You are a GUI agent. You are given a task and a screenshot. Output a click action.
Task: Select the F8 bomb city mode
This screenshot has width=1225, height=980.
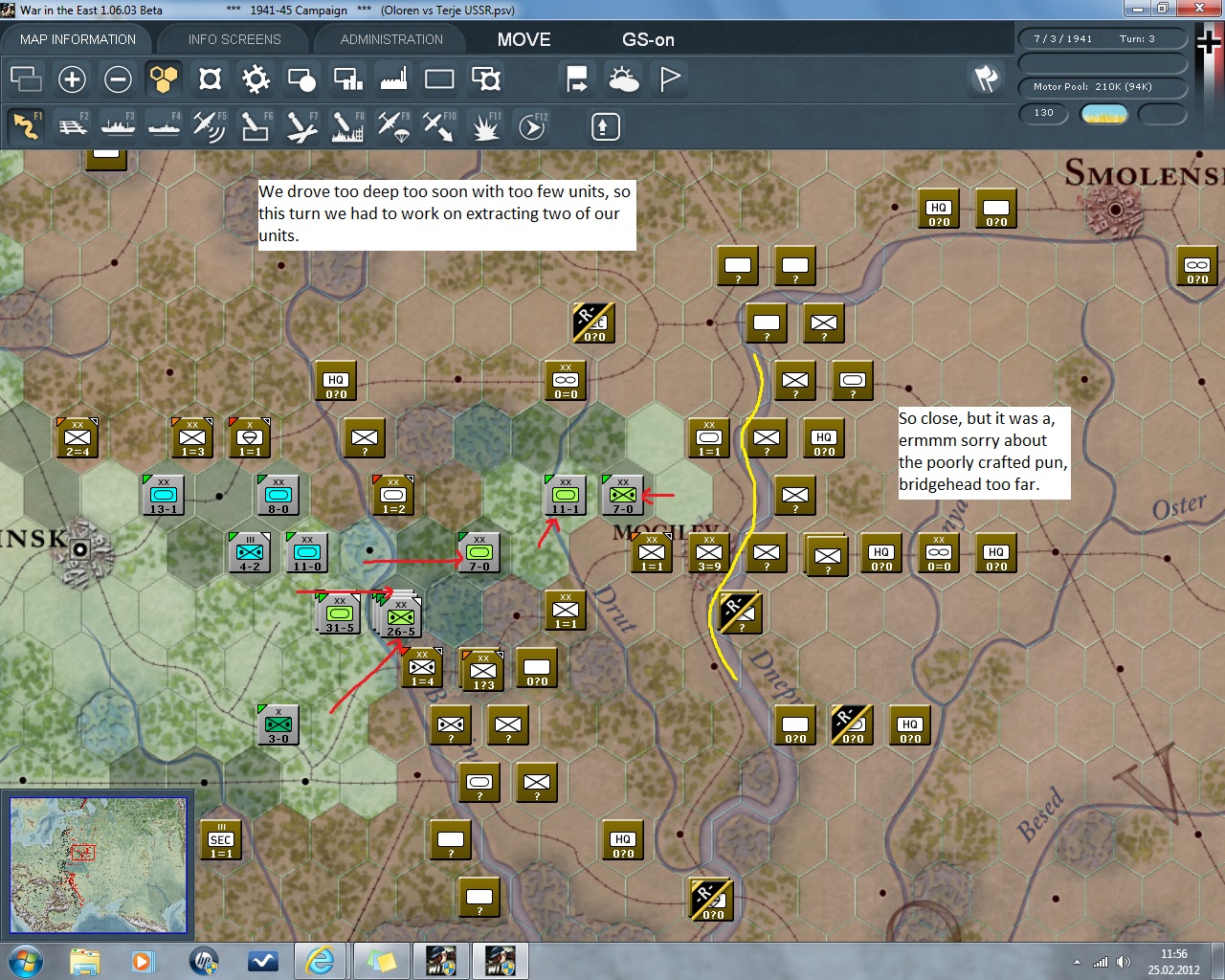pyautogui.click(x=347, y=126)
